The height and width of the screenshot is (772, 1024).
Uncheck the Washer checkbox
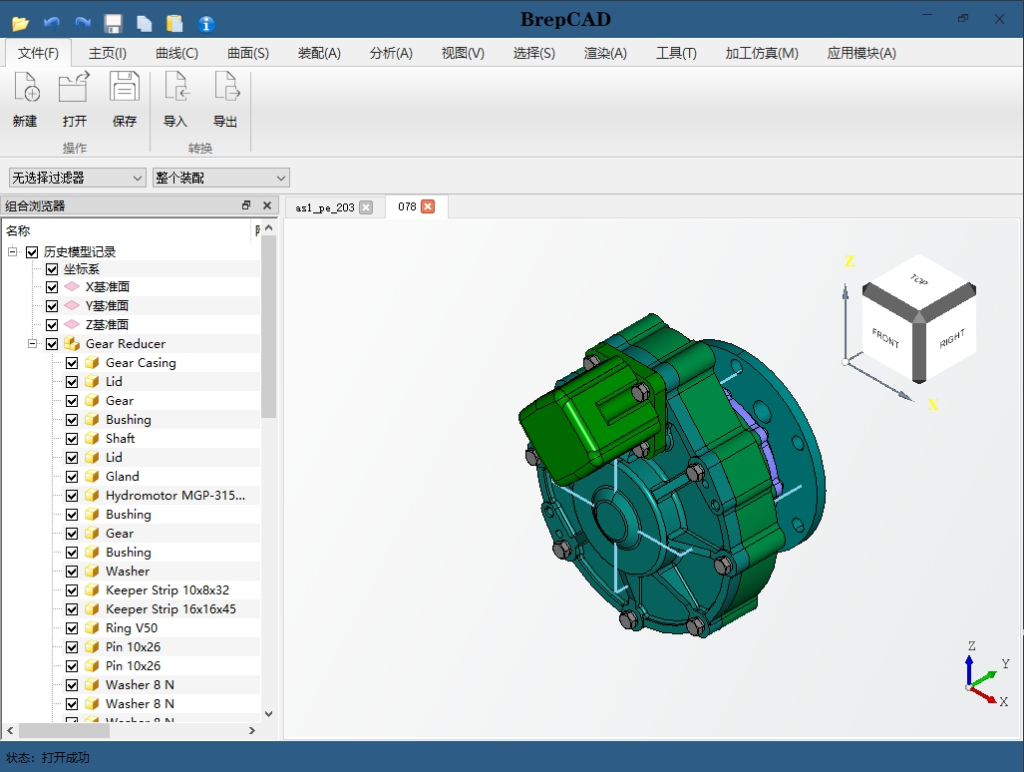click(72, 571)
